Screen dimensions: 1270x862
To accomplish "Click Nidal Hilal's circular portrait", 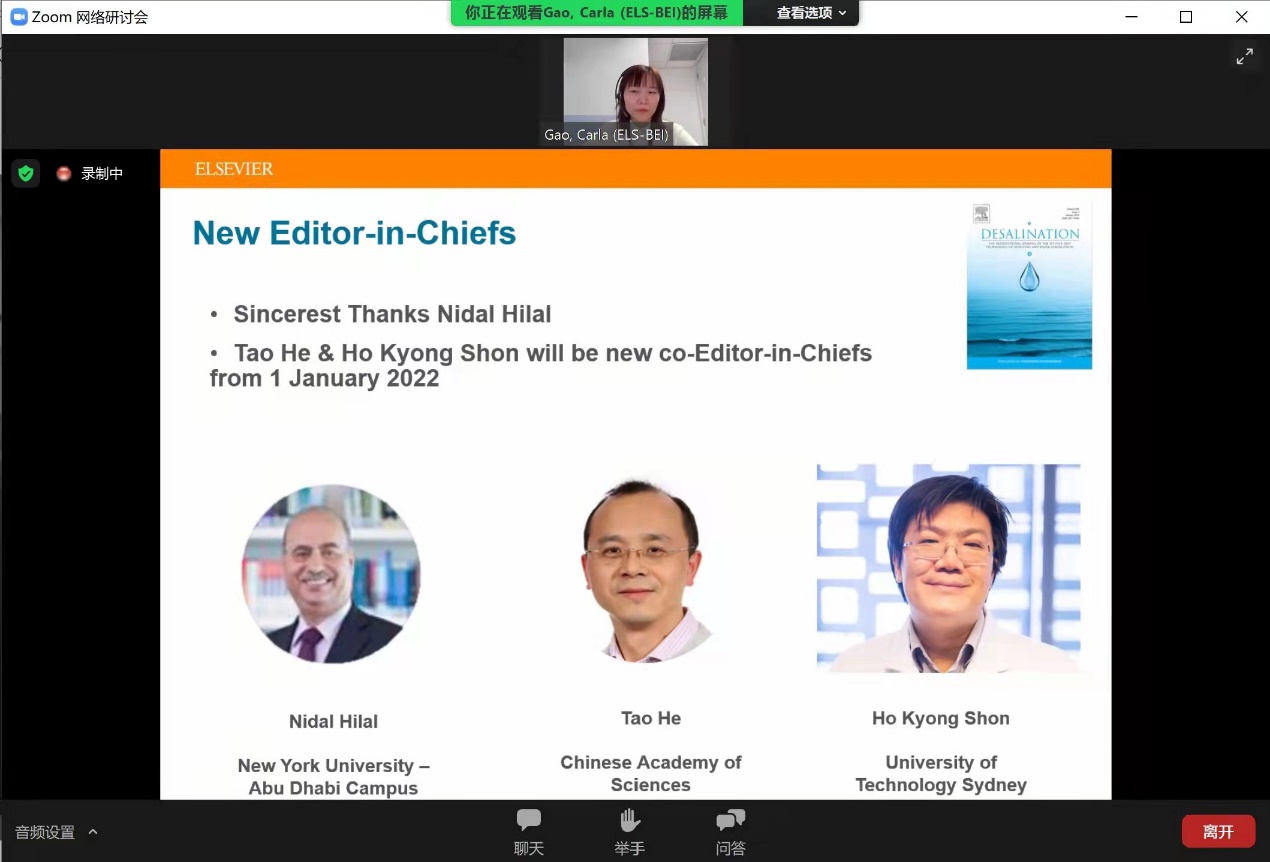I will pyautogui.click(x=331, y=574).
